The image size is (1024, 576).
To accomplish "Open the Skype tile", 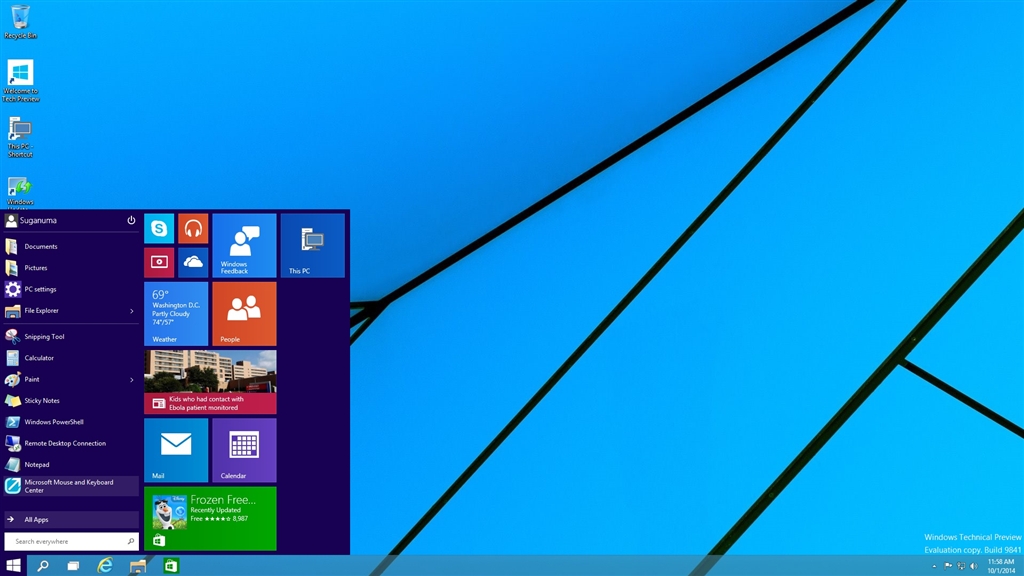I will click(x=159, y=229).
